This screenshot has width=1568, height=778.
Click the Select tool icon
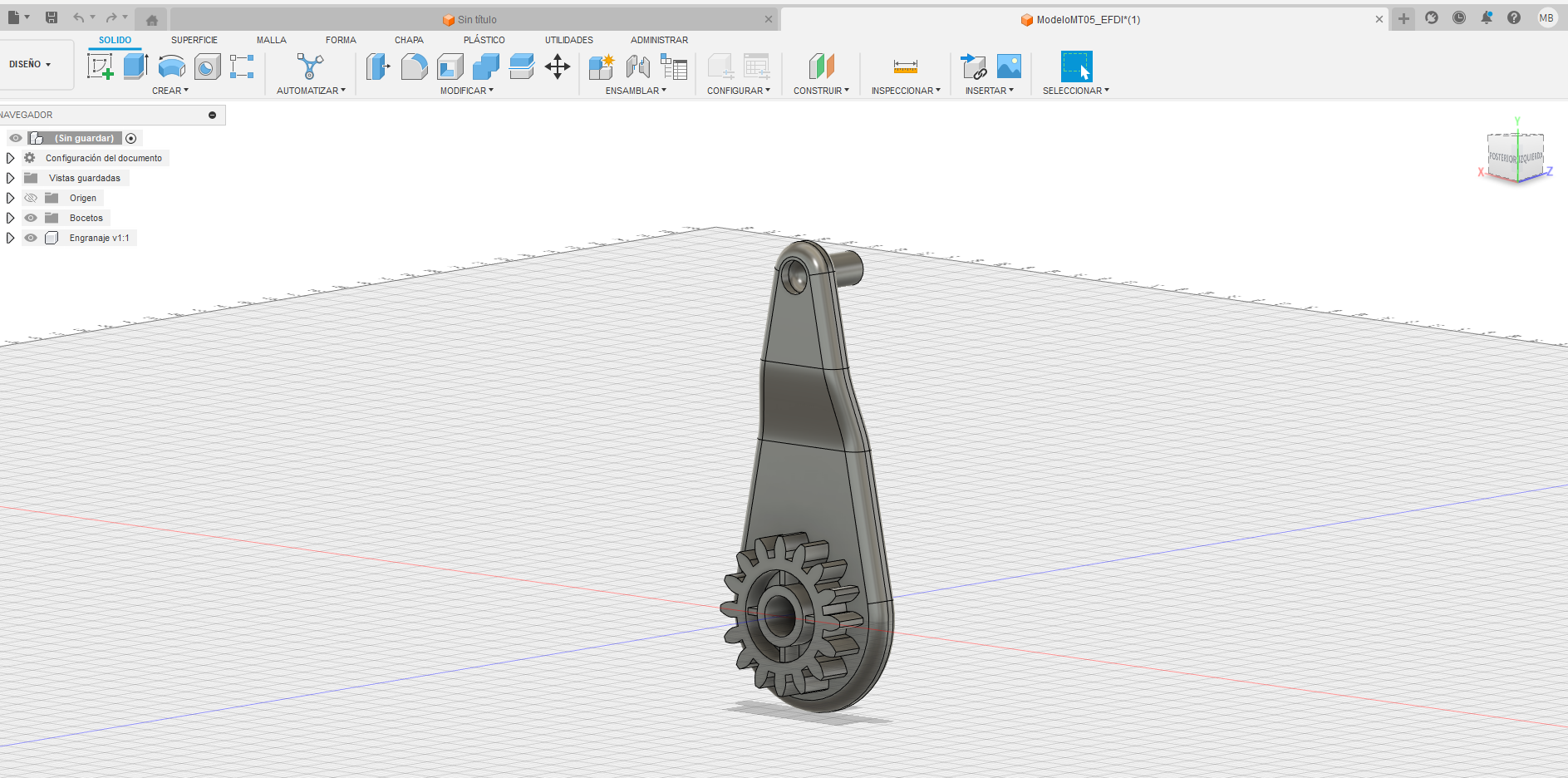(x=1076, y=66)
